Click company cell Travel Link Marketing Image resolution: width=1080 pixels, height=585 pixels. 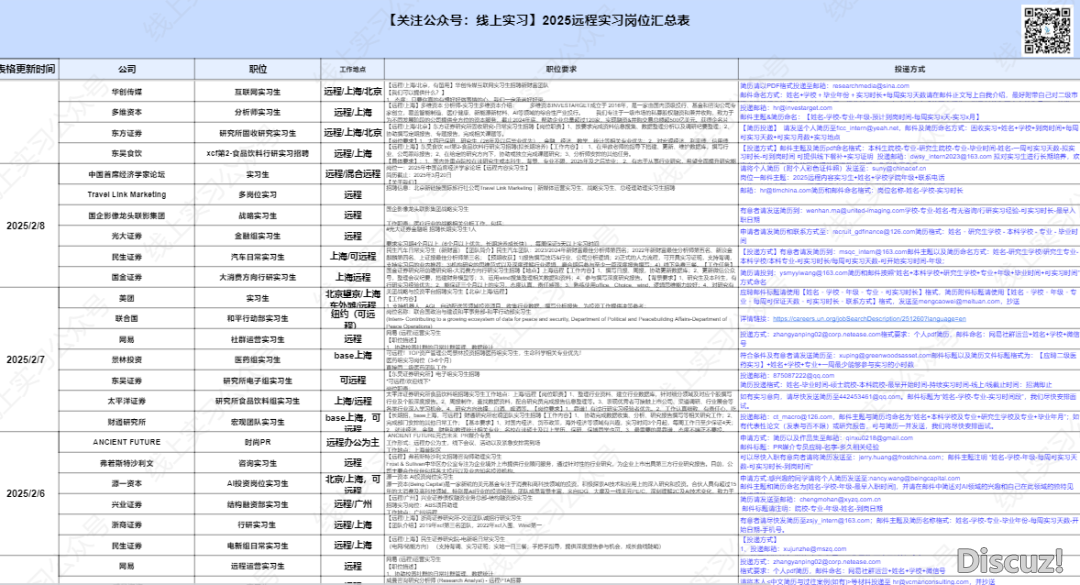click(127, 195)
